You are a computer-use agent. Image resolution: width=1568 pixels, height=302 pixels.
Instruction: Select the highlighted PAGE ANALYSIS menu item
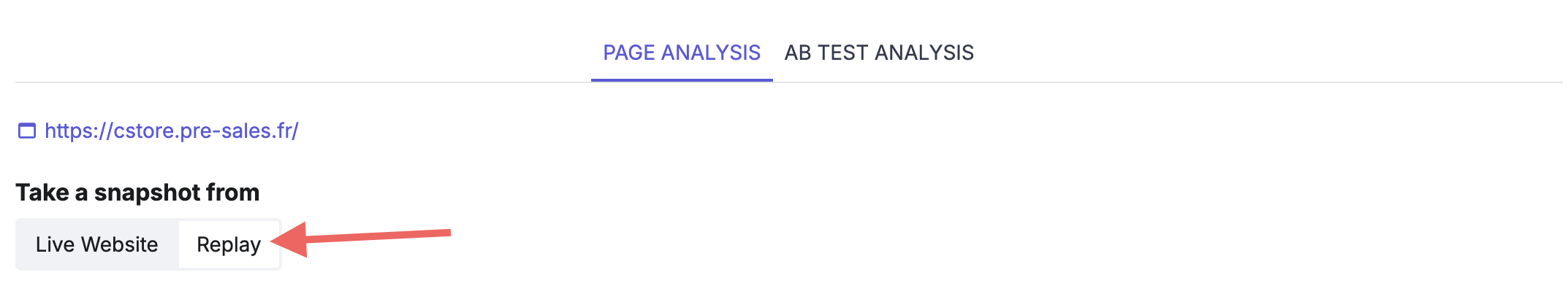[x=682, y=53]
